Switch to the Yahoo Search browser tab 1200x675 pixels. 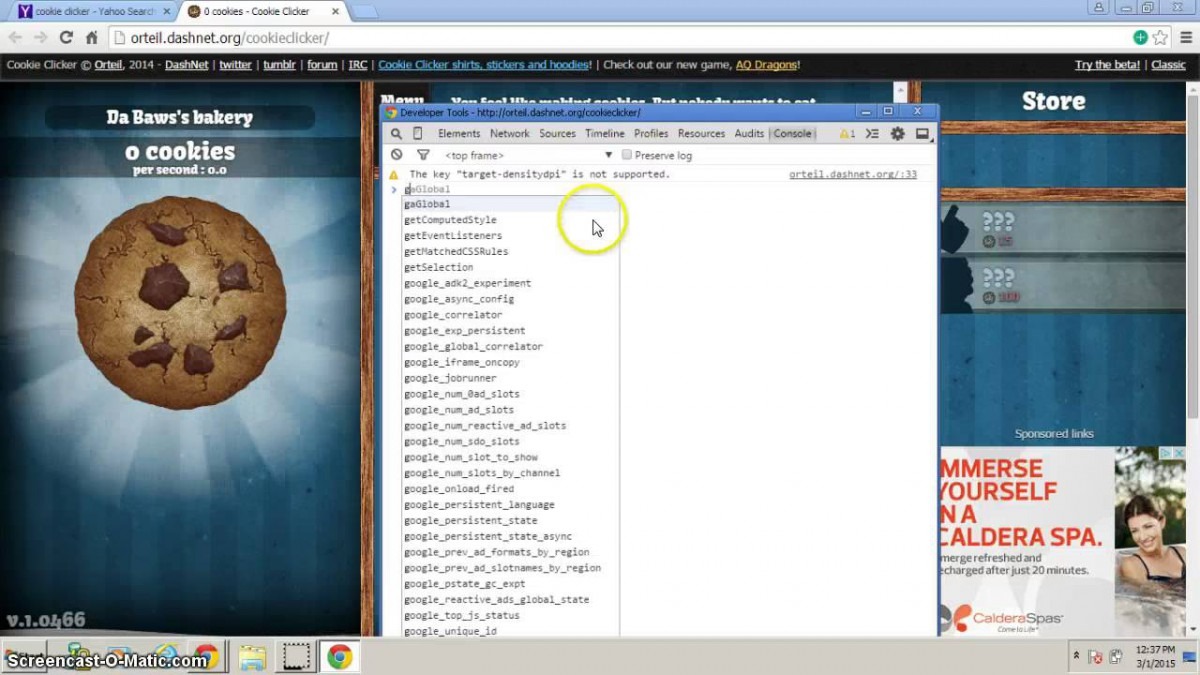click(91, 11)
